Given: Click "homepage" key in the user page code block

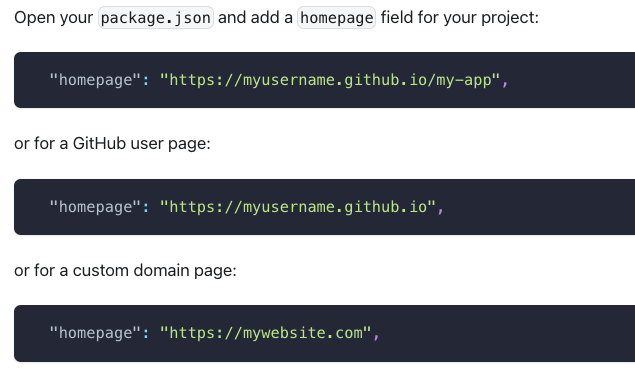Looking at the screenshot, I should [95, 207].
